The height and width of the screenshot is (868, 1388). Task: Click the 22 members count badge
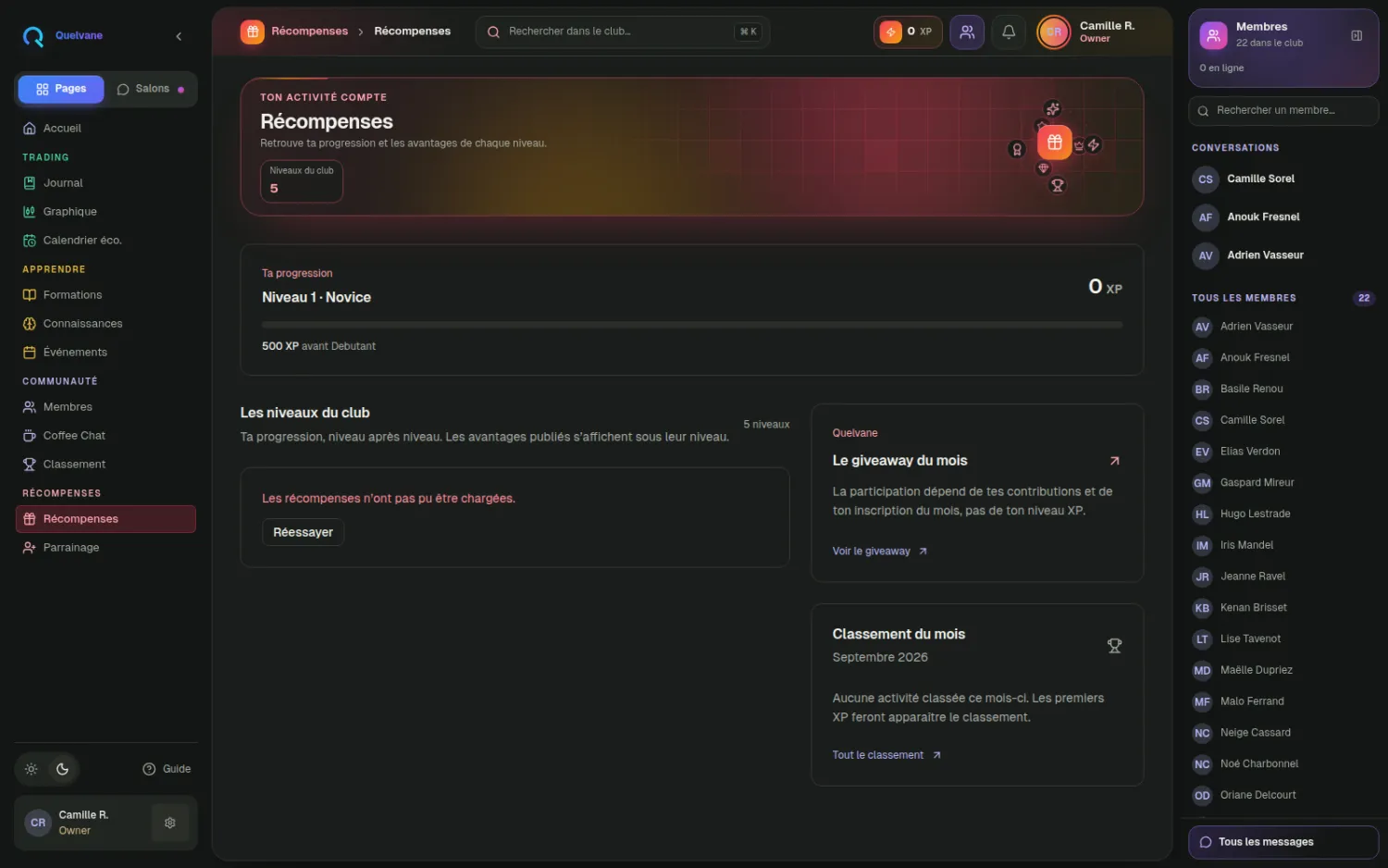[x=1364, y=298]
